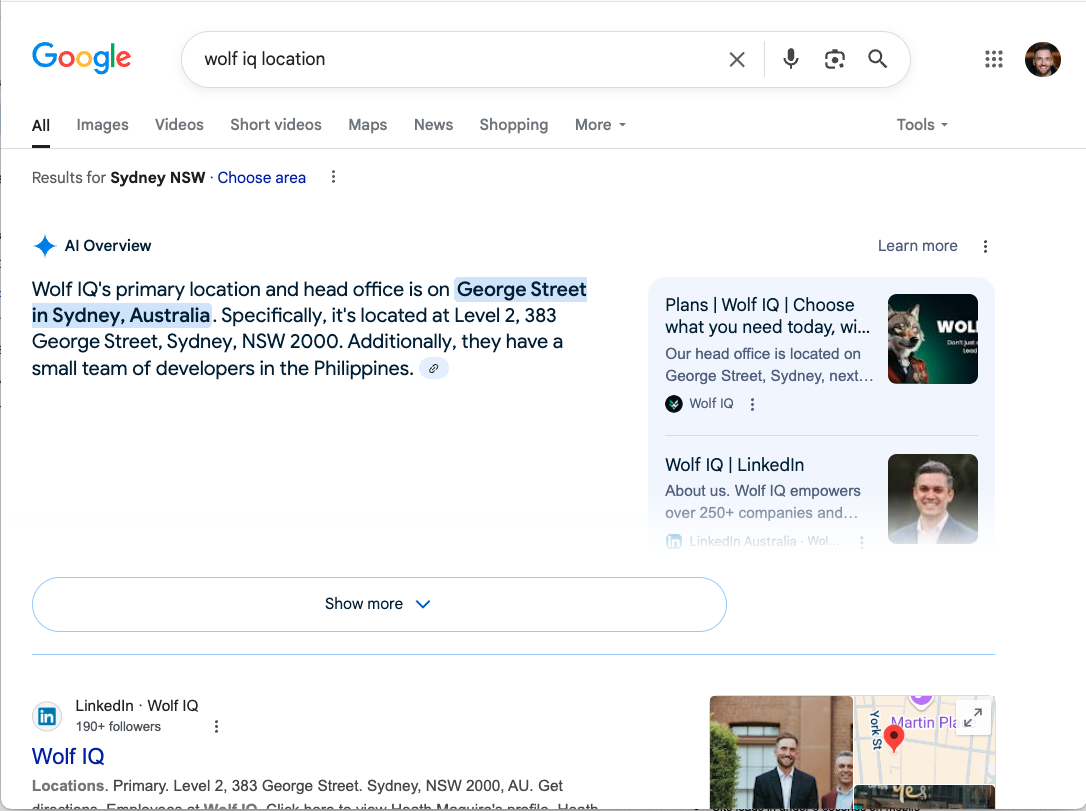This screenshot has height=811, width=1086.
Task: Click the highlighted 'George Street' text
Action: 522,289
